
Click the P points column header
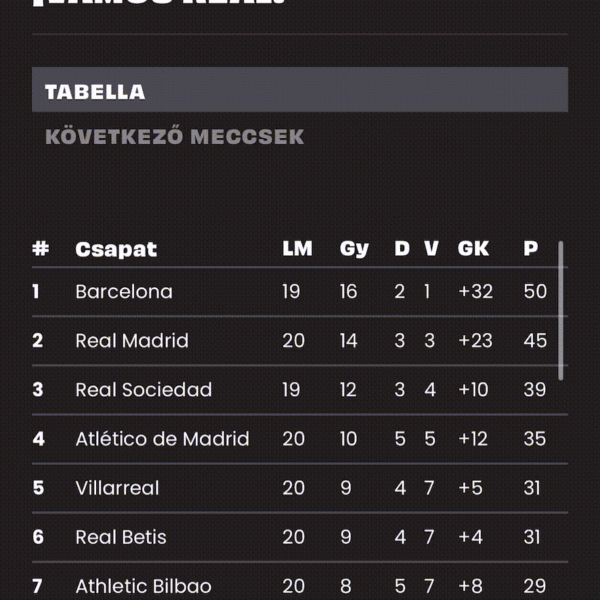point(531,249)
